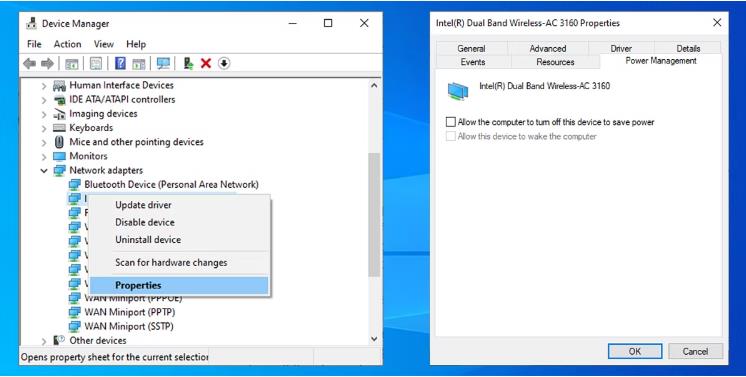Expand the Keyboards tree node
Screen dimensions: 746x377
pyautogui.click(x=44, y=129)
